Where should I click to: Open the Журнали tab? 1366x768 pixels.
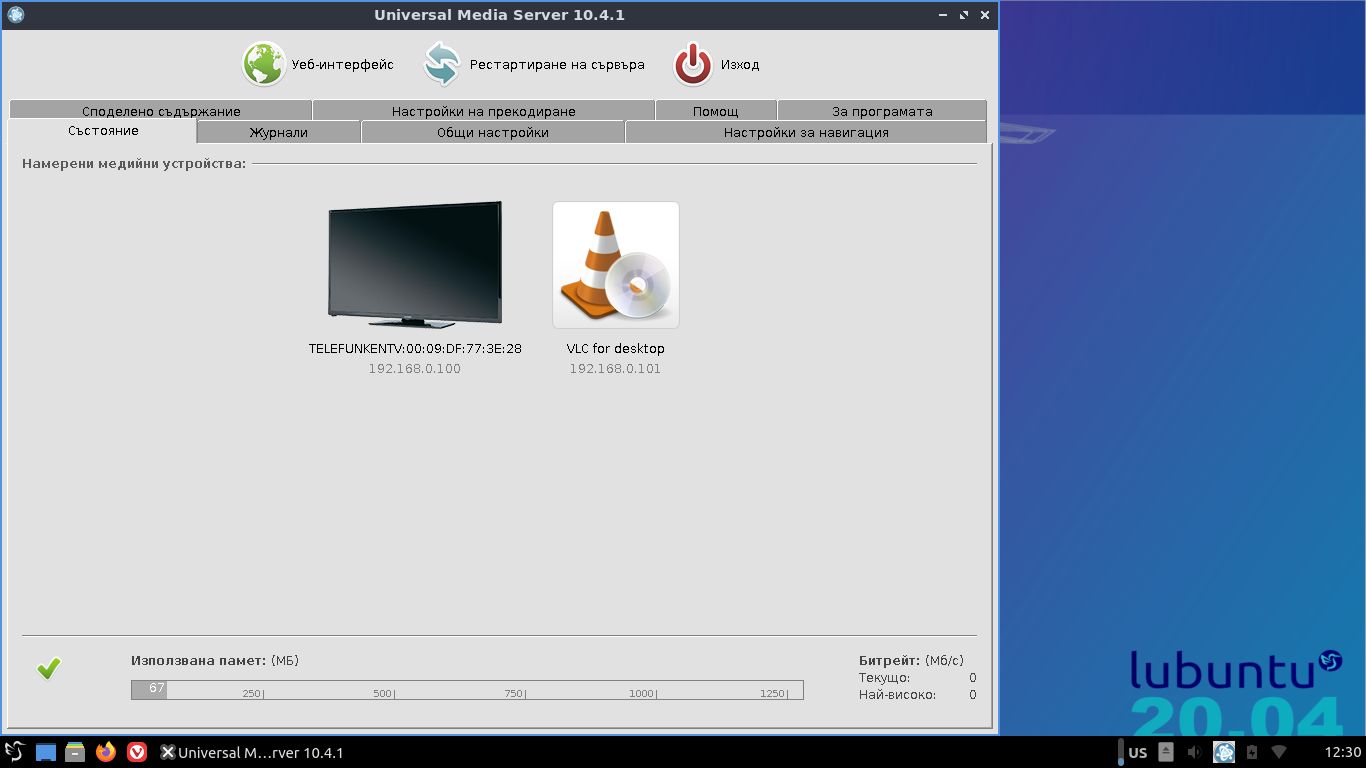click(279, 132)
